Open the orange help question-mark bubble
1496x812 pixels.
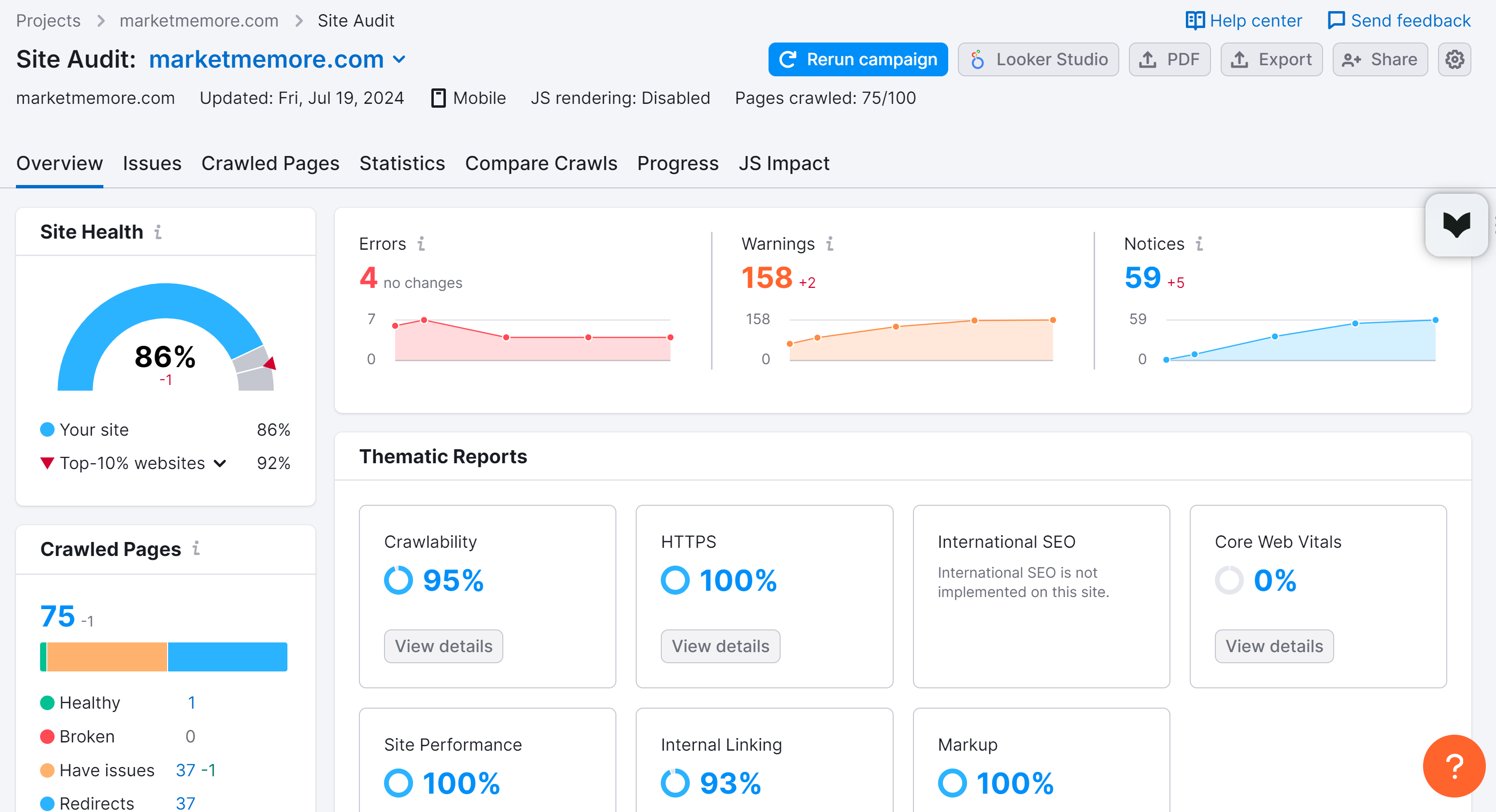(1453, 766)
